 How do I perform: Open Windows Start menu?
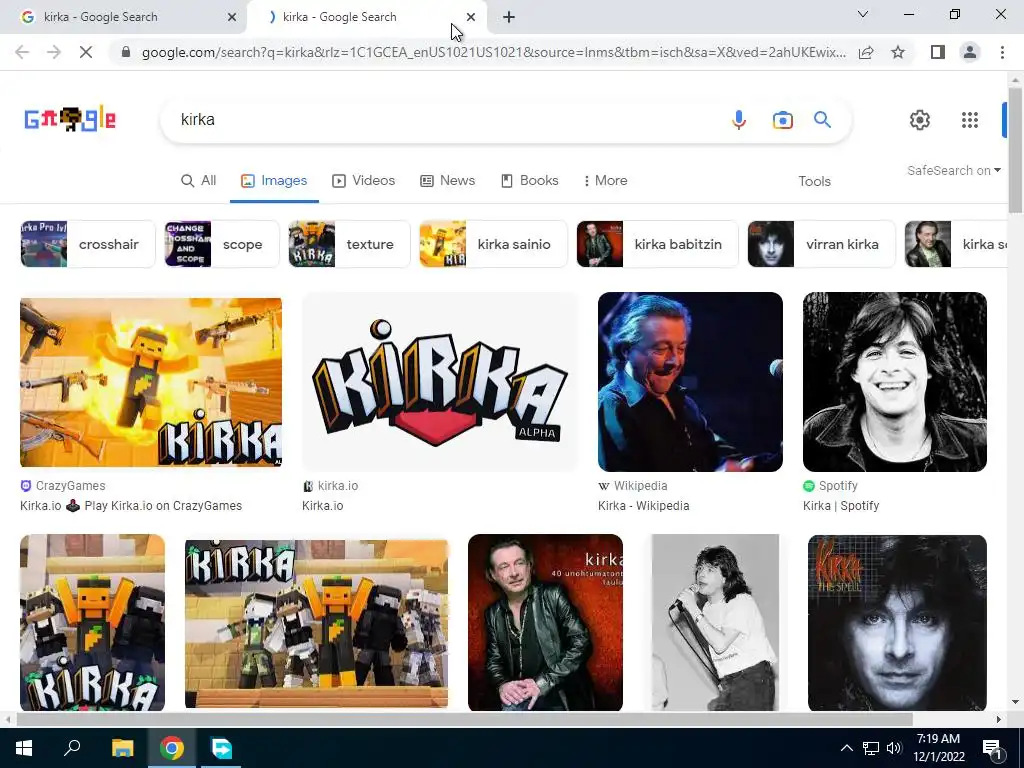pos(24,748)
